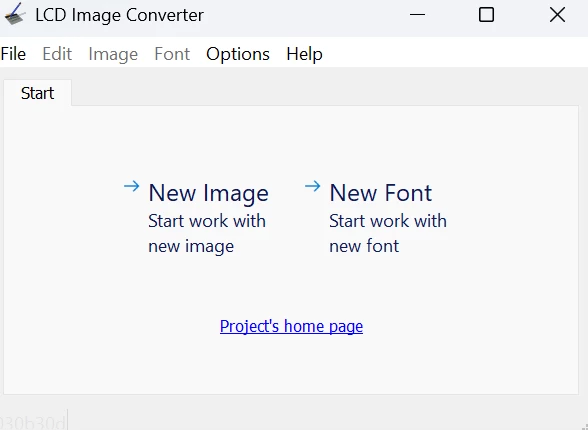Viewport: 588px width, 430px height.
Task: Select the Start tab
Action: click(38, 93)
